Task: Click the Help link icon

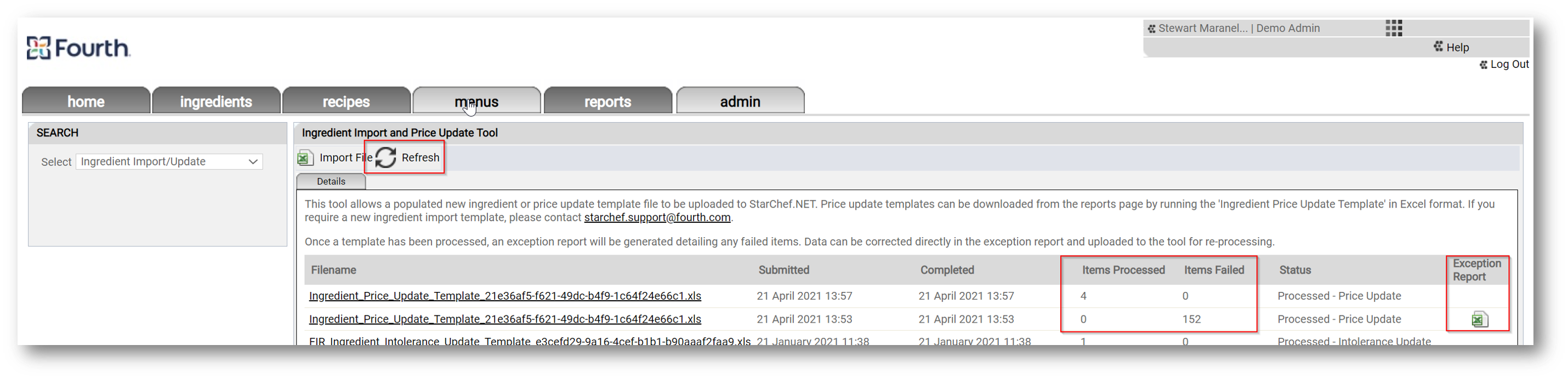Action: tap(1438, 47)
